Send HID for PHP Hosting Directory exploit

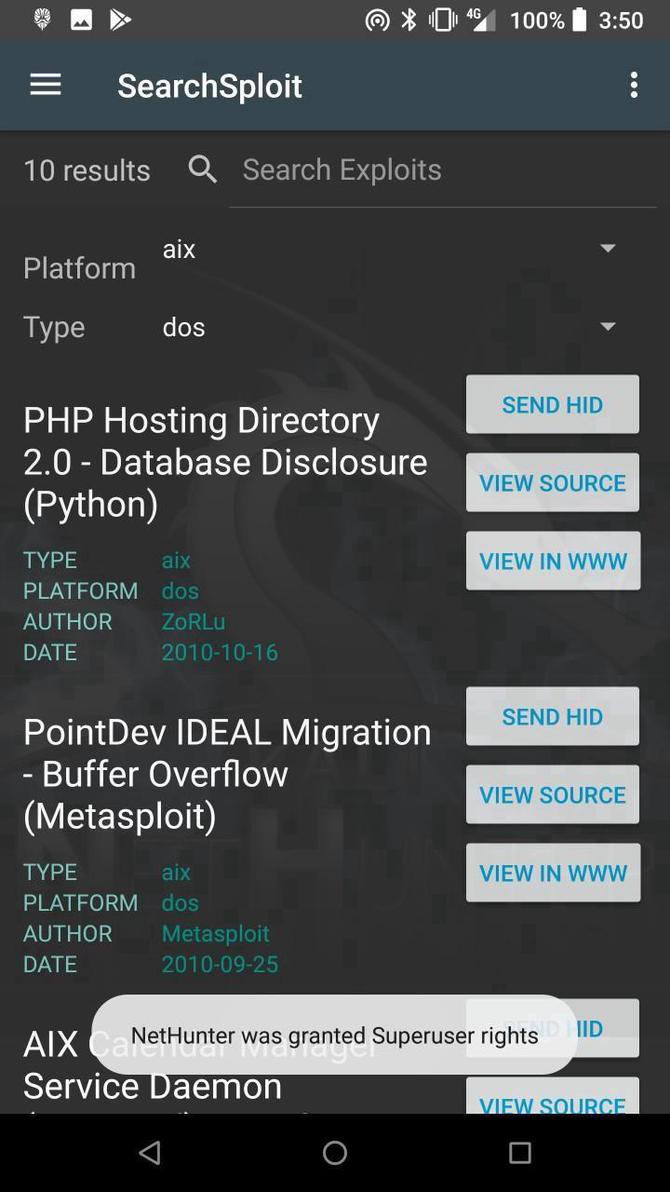(551, 404)
